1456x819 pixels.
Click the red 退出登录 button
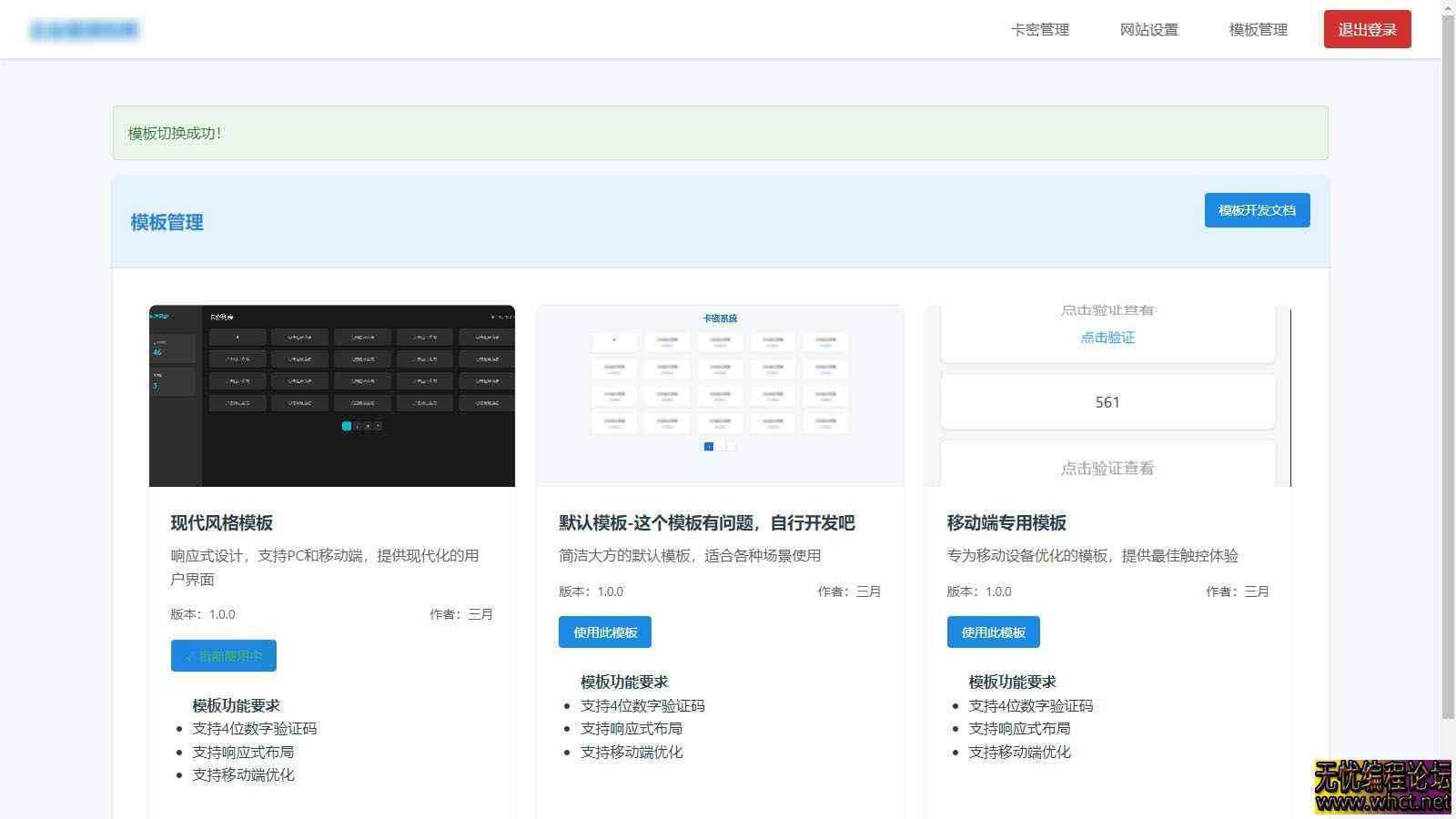click(1366, 29)
